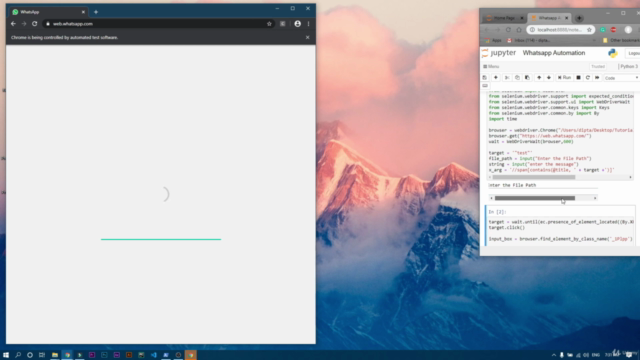
Task: Click the Trusted notebook indicator
Action: point(598,67)
